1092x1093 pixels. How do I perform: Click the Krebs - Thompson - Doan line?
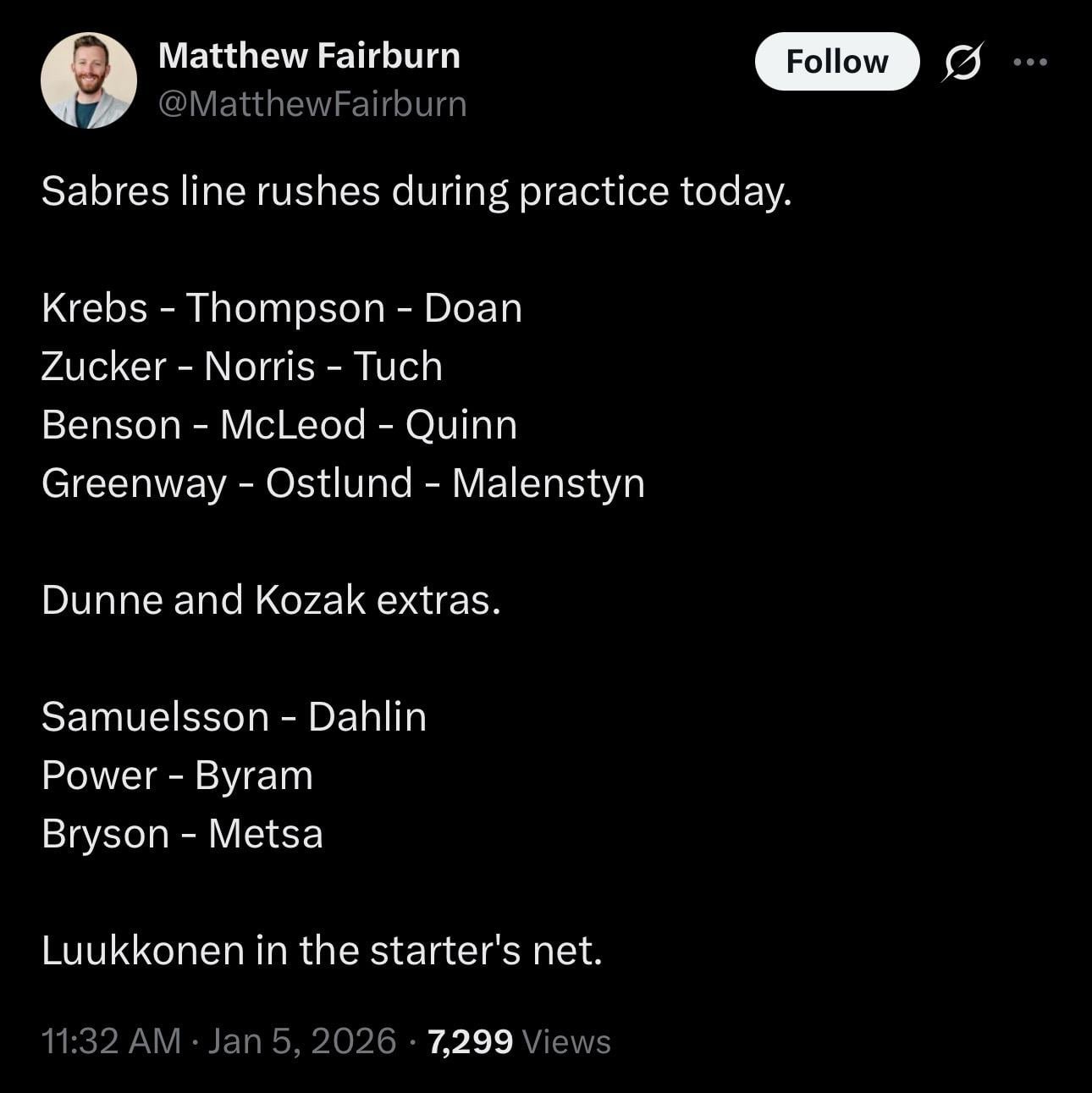pyautogui.click(x=282, y=308)
